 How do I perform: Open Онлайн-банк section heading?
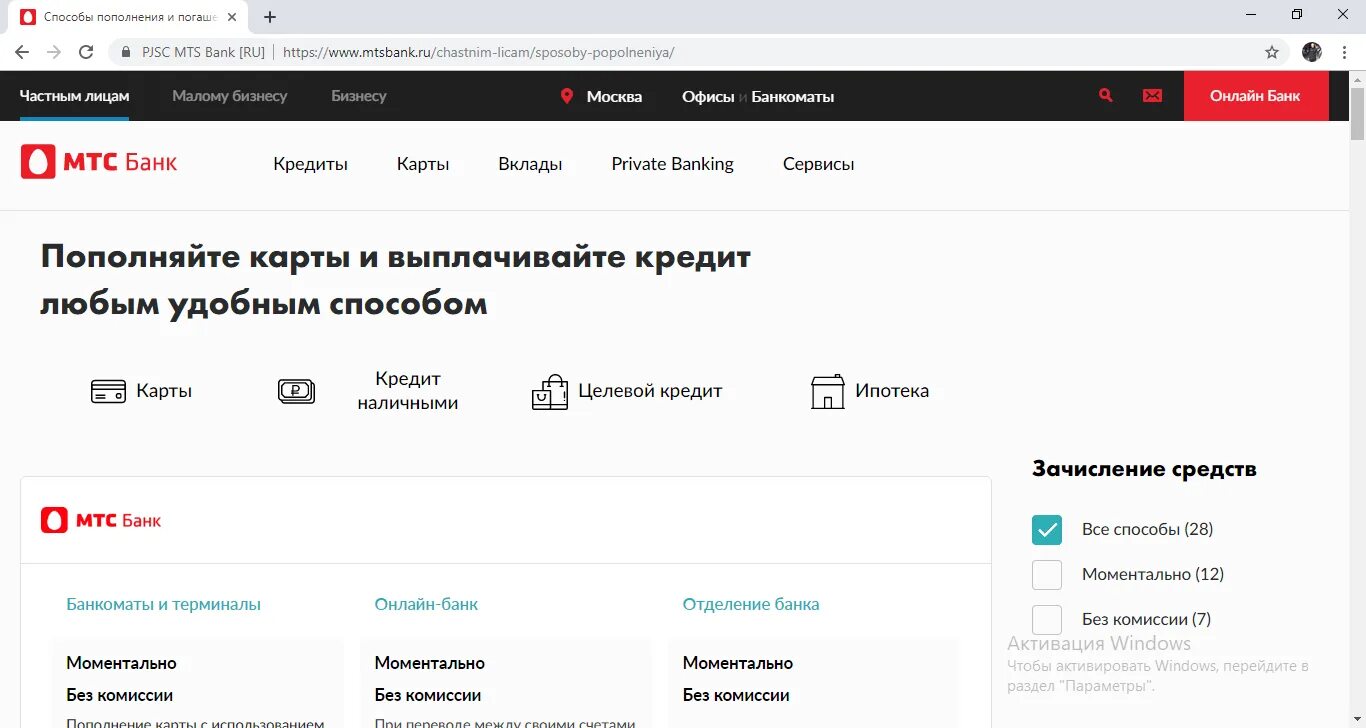coord(426,604)
